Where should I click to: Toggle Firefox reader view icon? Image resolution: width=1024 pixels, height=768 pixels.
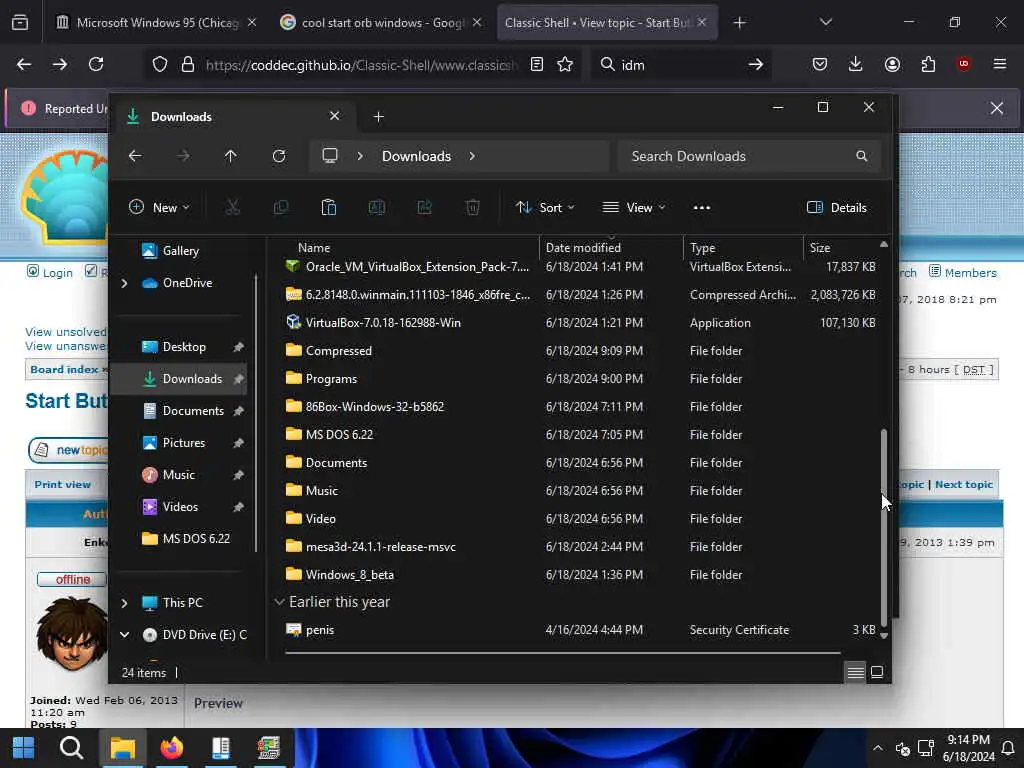[537, 64]
